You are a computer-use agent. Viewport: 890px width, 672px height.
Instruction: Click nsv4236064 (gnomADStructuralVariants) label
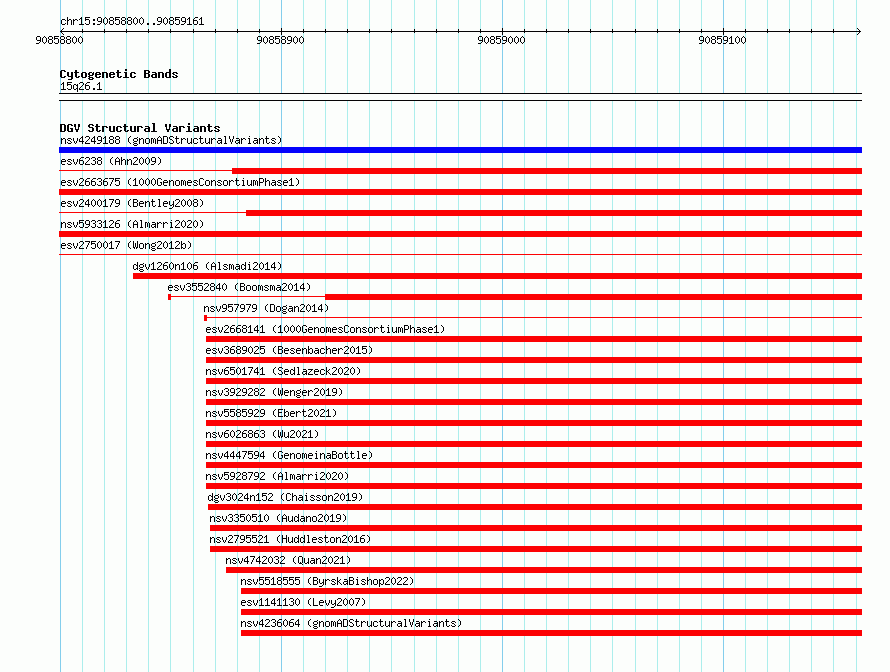click(351, 623)
